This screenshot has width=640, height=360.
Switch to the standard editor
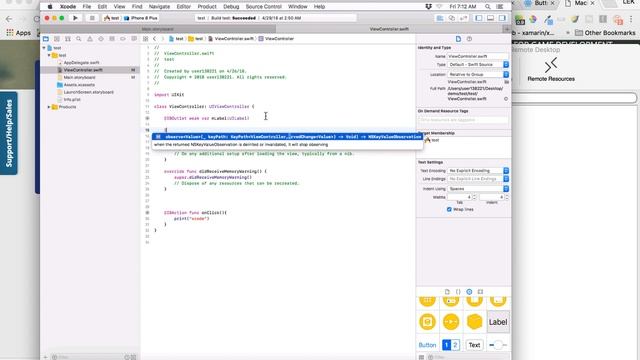coord(440,18)
